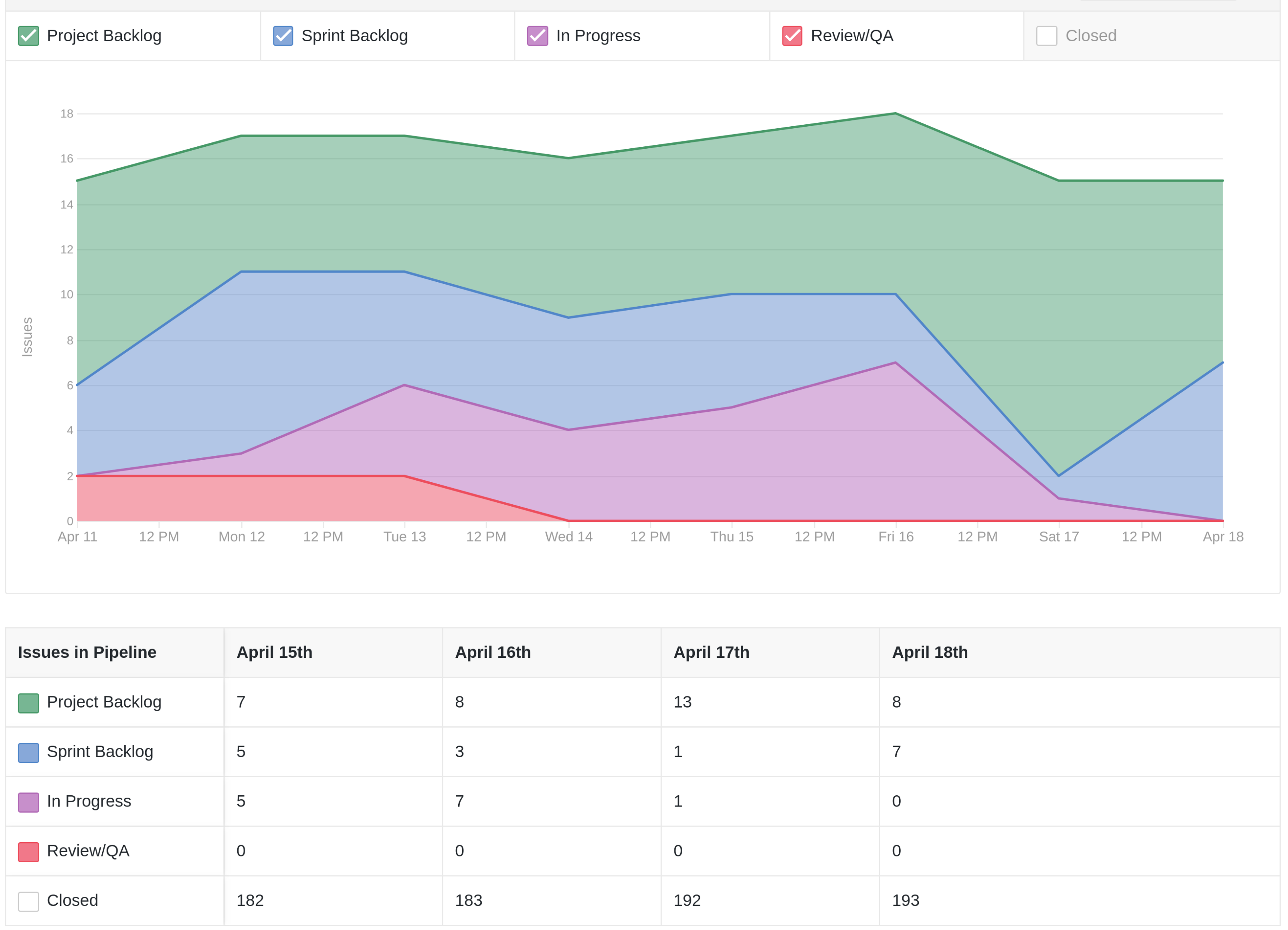Uncheck the Project Backlog checkbox
The height and width of the screenshot is (930, 1288).
(28, 36)
